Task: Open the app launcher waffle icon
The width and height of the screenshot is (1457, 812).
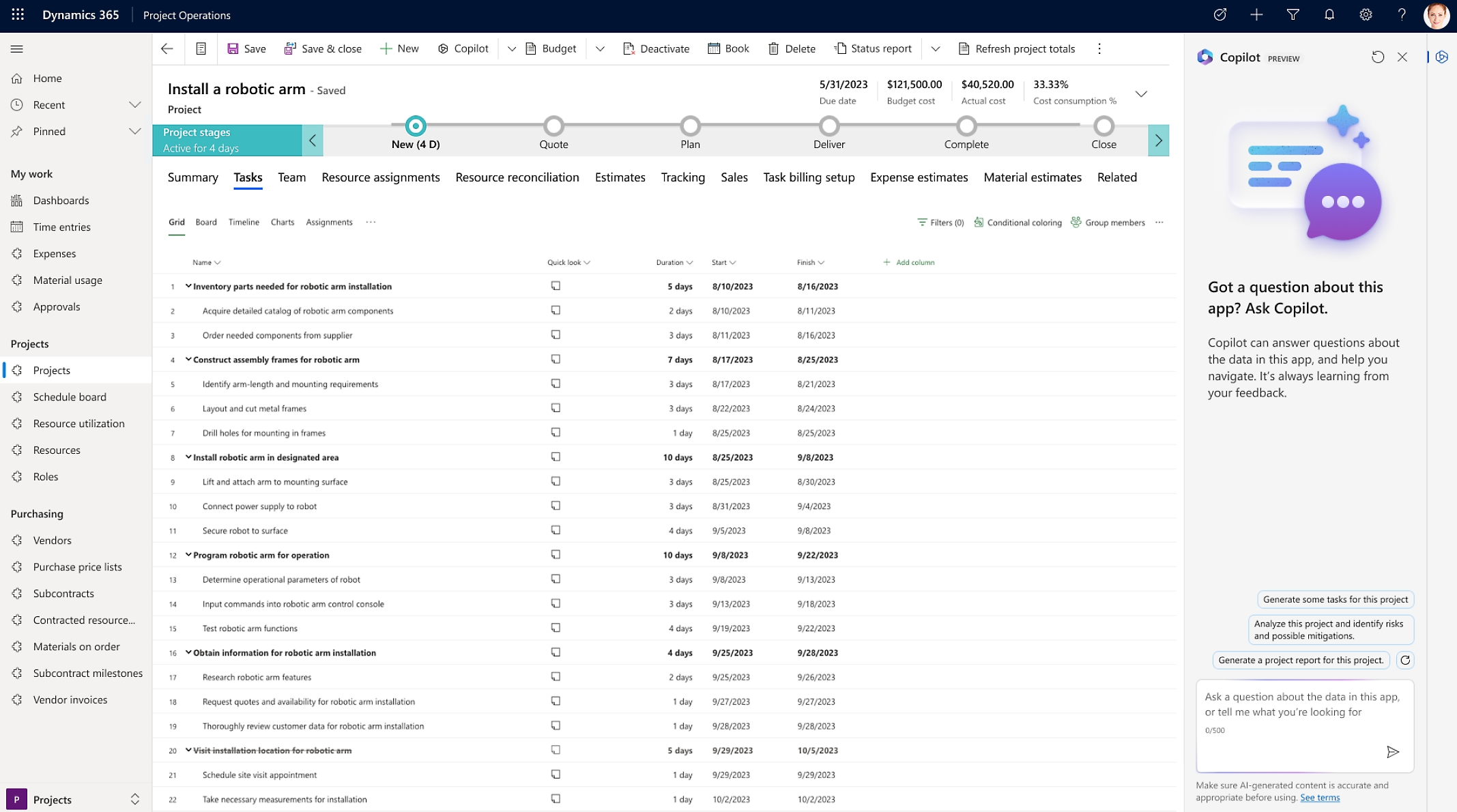Action: coord(18,14)
